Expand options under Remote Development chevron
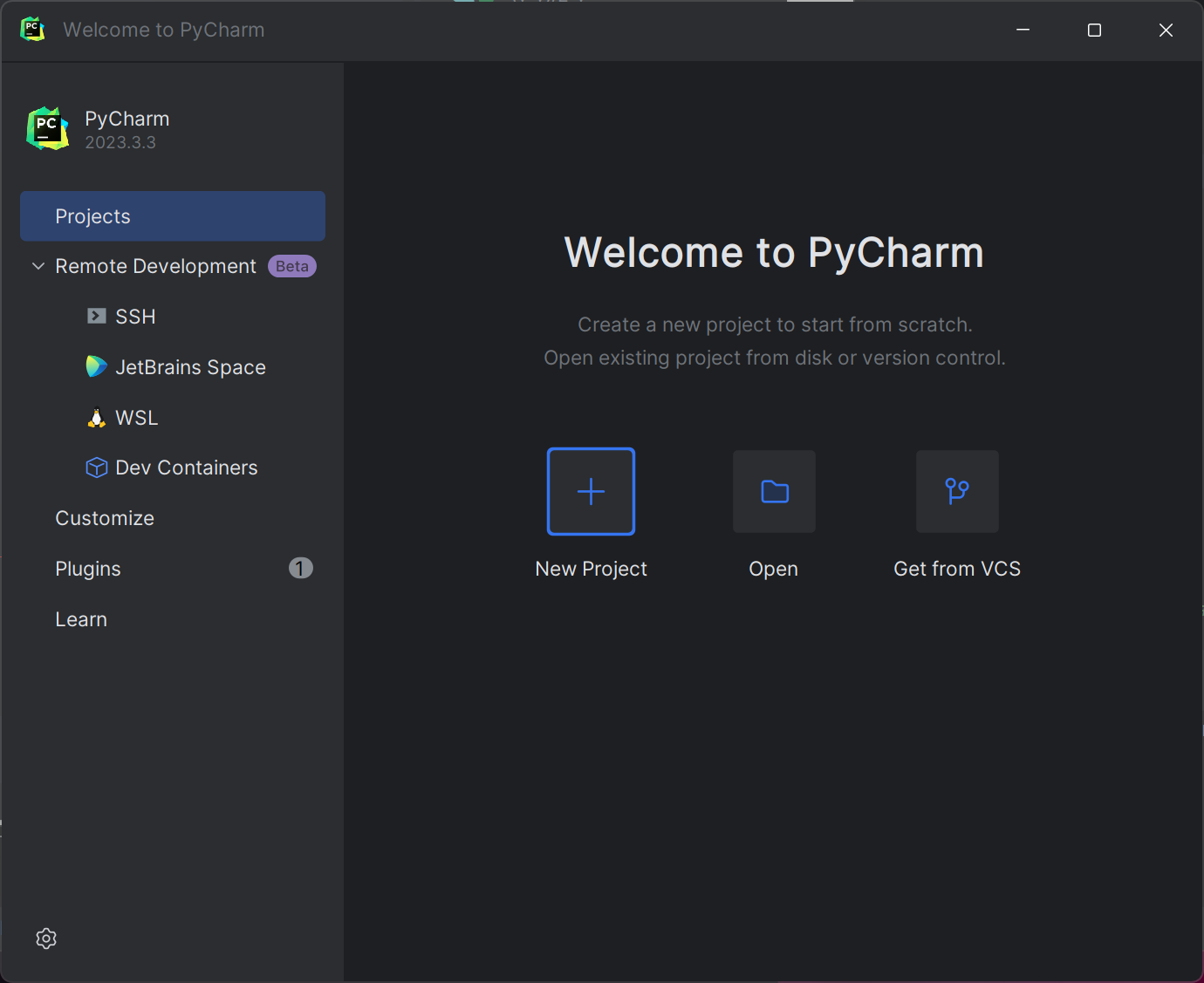The width and height of the screenshot is (1204, 983). click(x=38, y=266)
